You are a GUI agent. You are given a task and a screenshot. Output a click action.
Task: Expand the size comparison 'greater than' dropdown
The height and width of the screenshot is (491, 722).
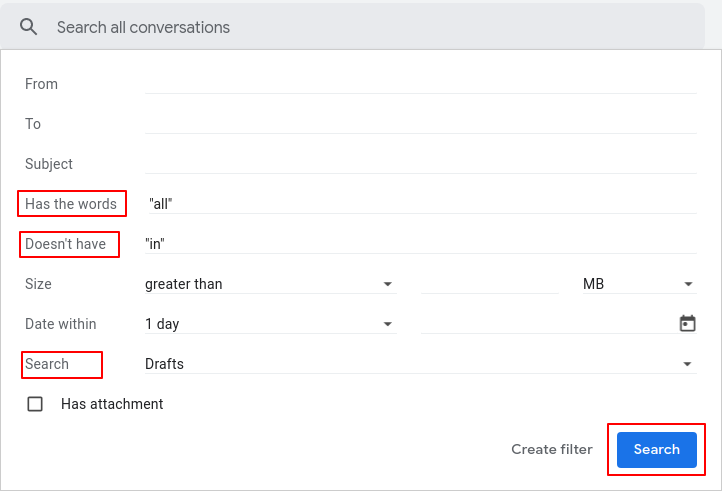(x=270, y=284)
